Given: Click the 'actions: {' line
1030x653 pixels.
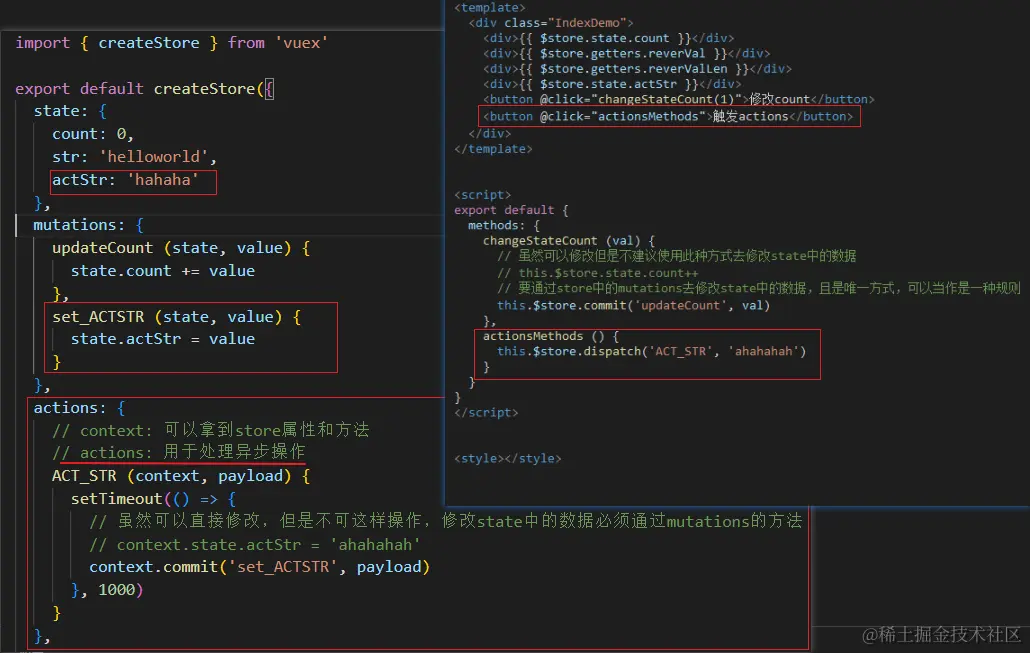Looking at the screenshot, I should [x=79, y=408].
